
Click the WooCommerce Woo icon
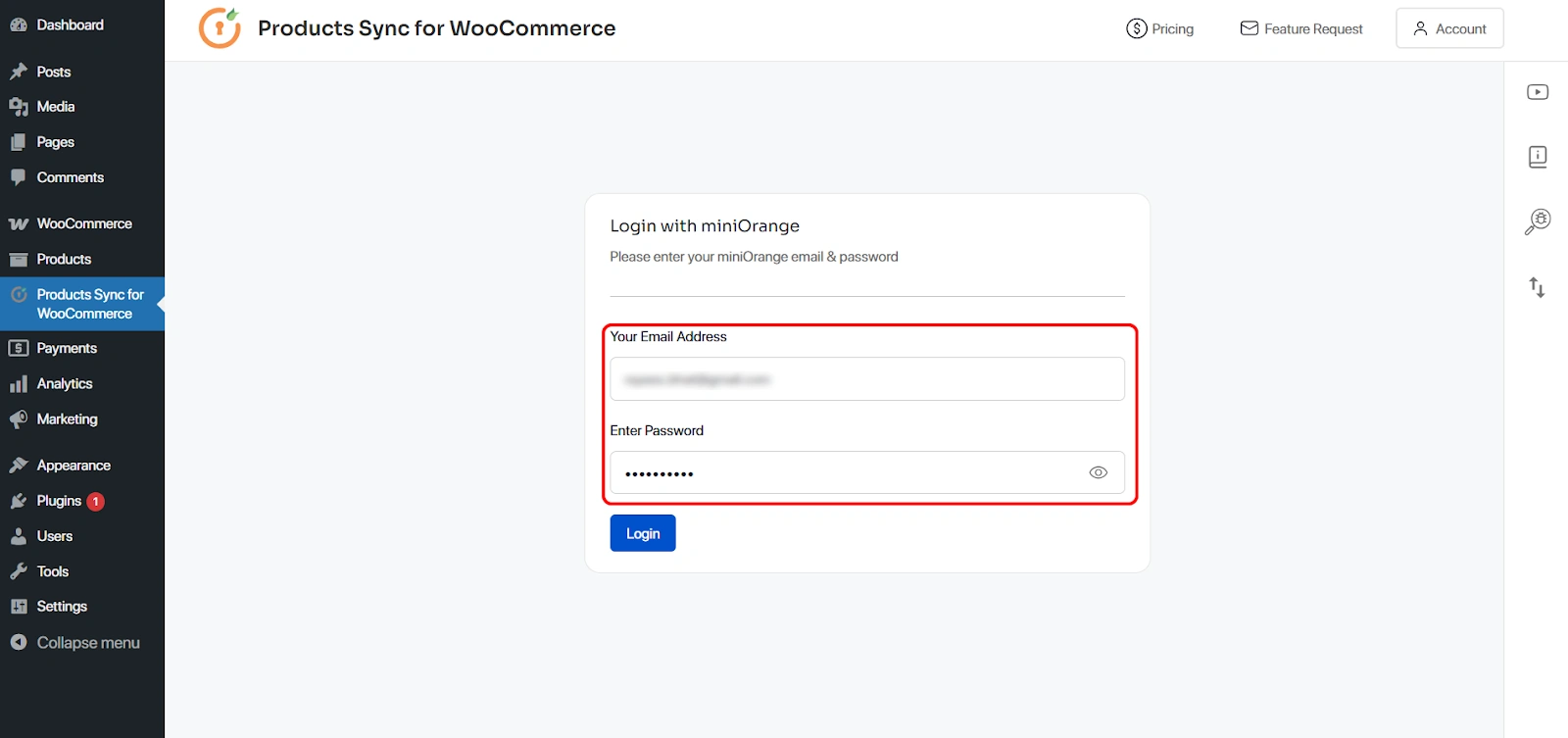click(x=19, y=223)
